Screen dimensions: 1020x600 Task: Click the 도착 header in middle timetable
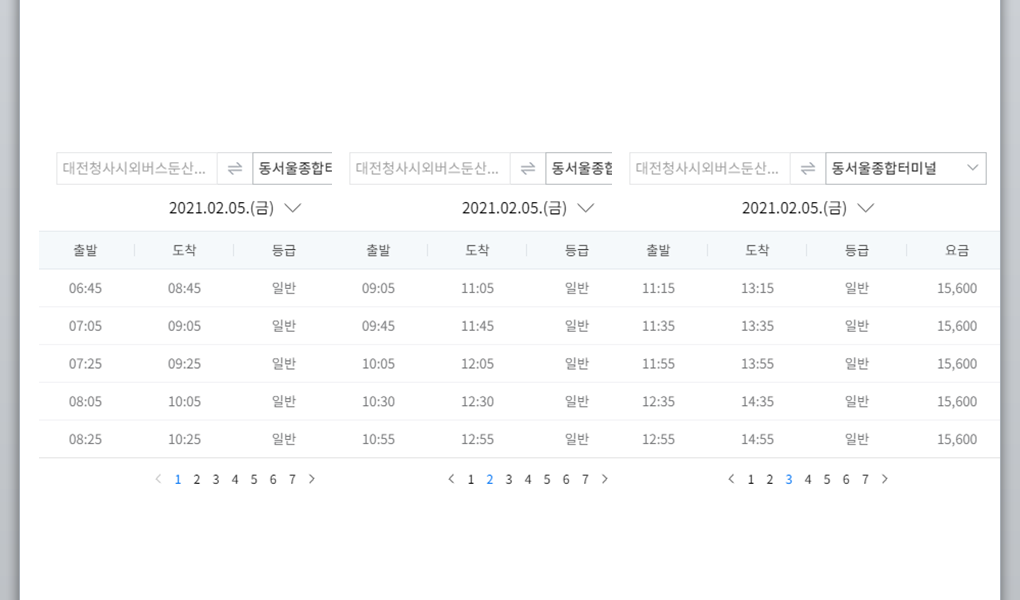[x=477, y=250]
